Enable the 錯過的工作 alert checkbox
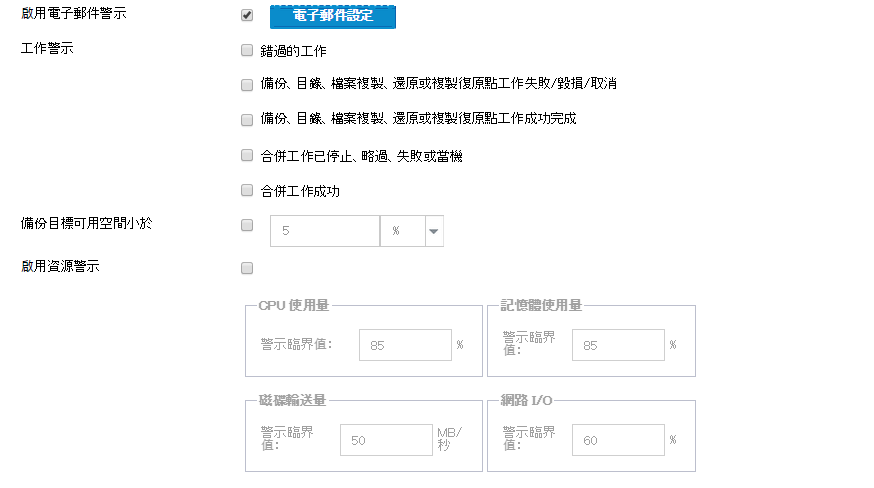 (x=247, y=50)
